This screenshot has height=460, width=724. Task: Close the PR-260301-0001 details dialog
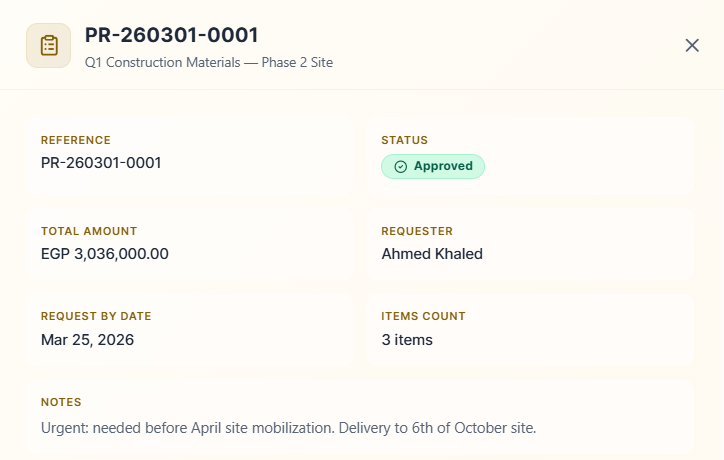pyautogui.click(x=692, y=45)
